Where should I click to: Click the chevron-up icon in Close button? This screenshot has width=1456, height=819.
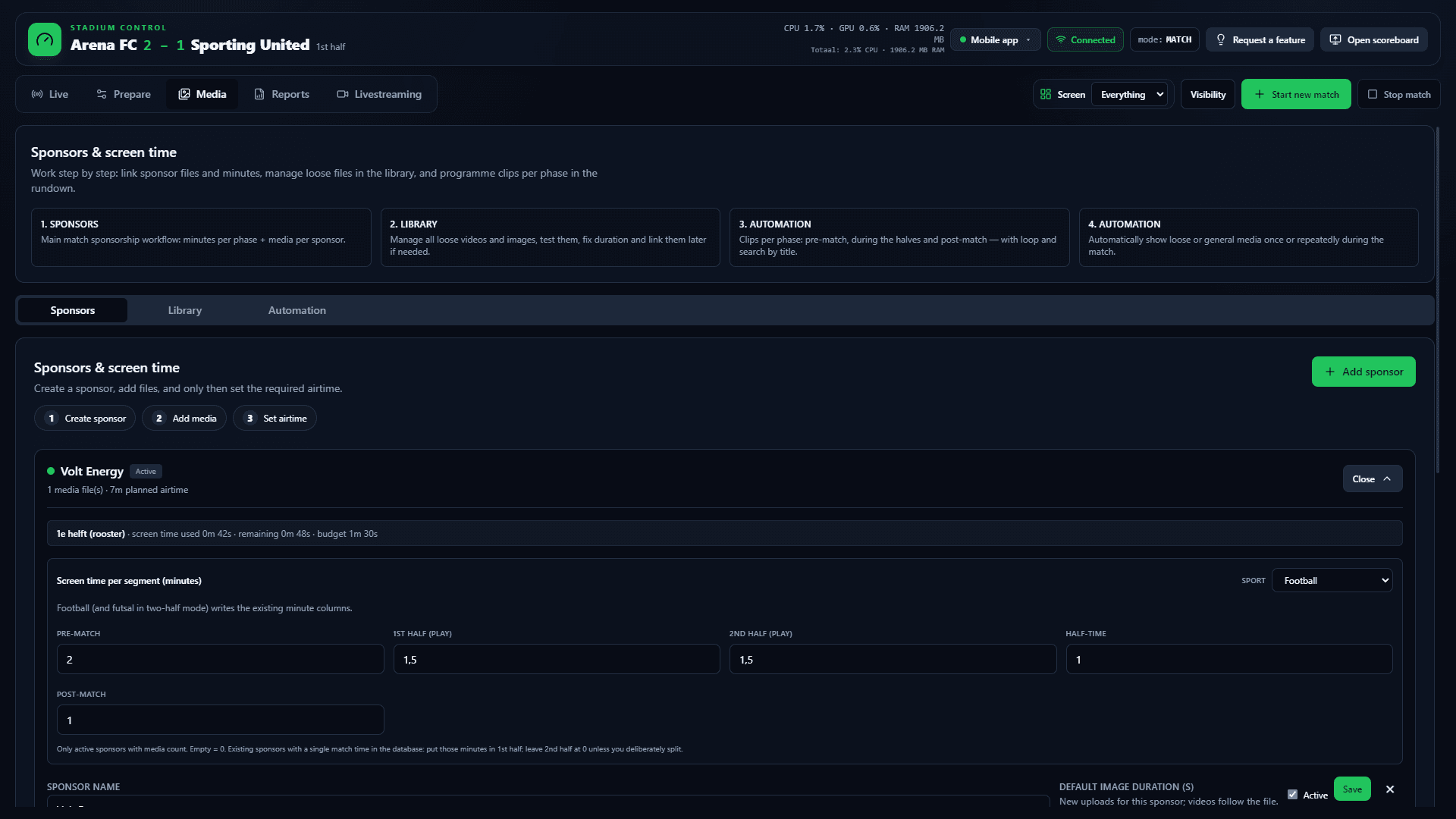(x=1387, y=479)
